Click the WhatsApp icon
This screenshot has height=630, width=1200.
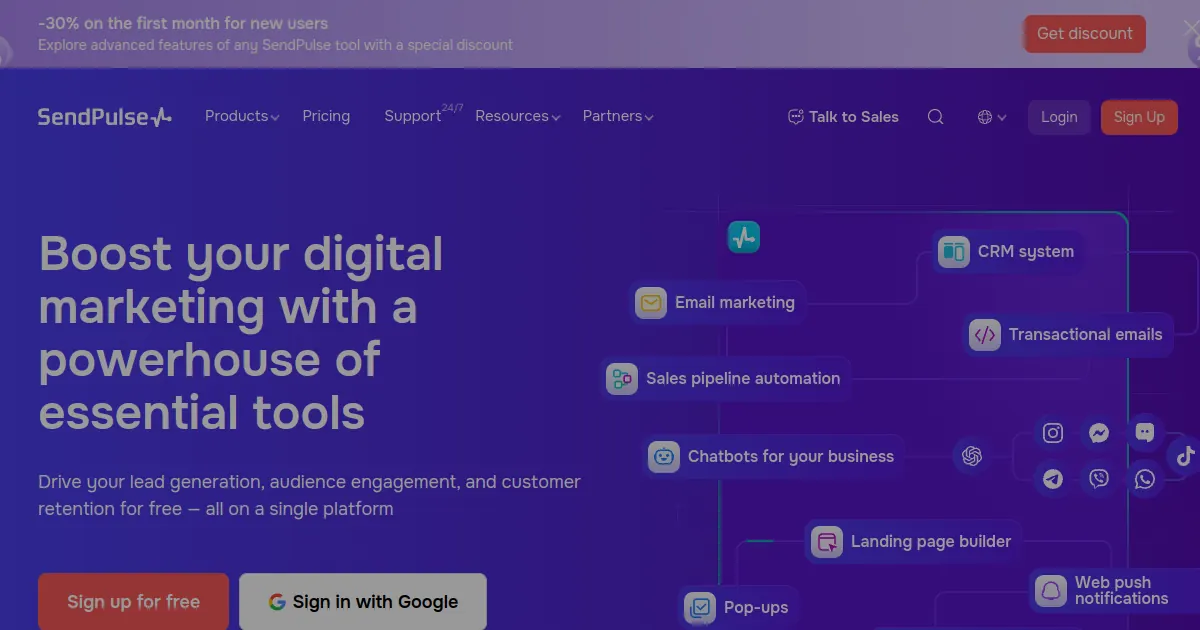click(1145, 479)
